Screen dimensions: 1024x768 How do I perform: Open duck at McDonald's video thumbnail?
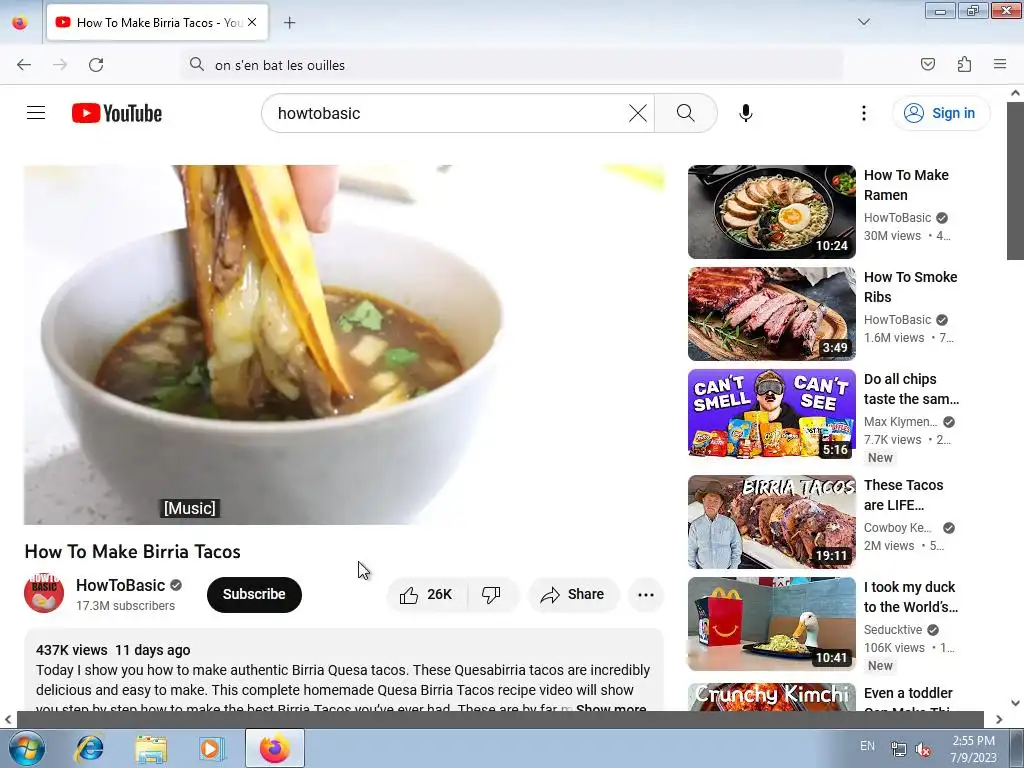coord(771,624)
